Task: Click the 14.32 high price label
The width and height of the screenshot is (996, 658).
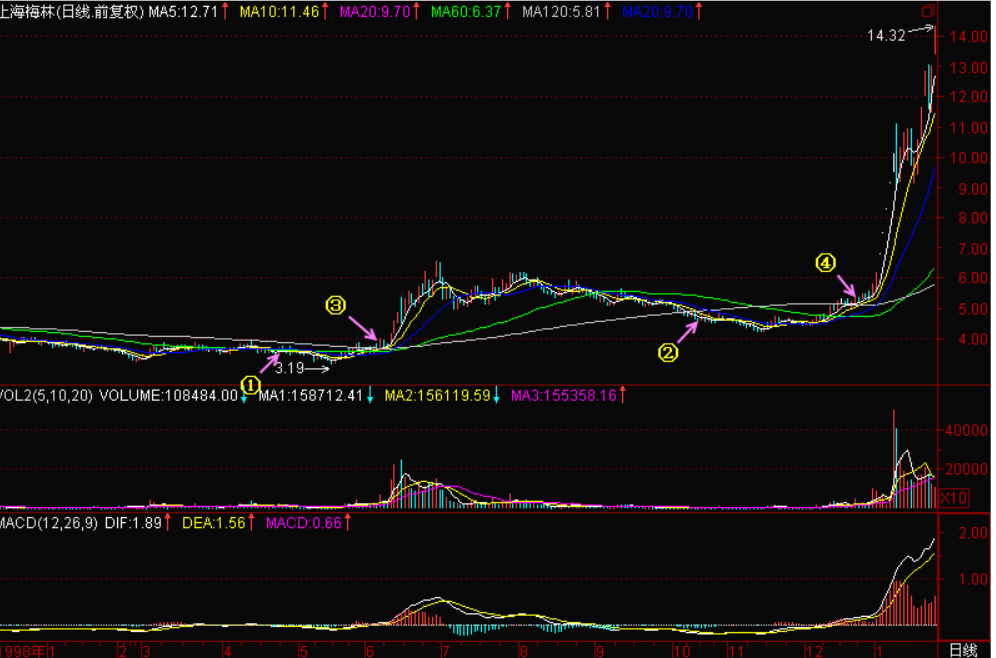Action: [886, 35]
